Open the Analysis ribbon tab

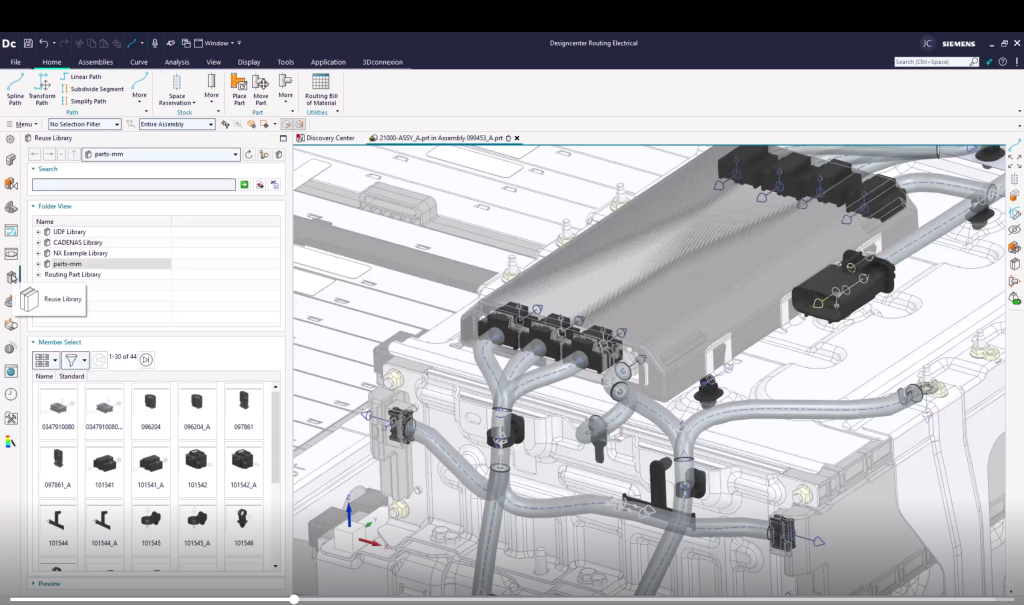tap(176, 62)
